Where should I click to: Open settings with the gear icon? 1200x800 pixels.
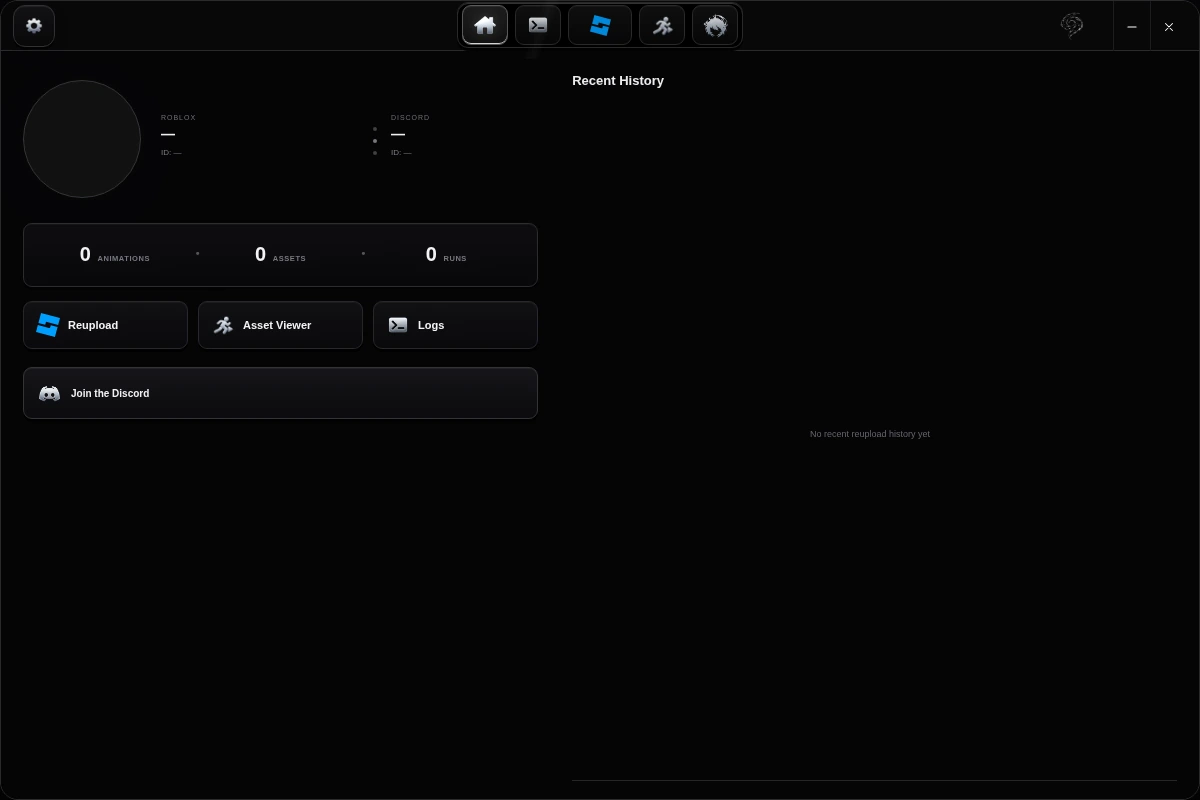coord(34,26)
